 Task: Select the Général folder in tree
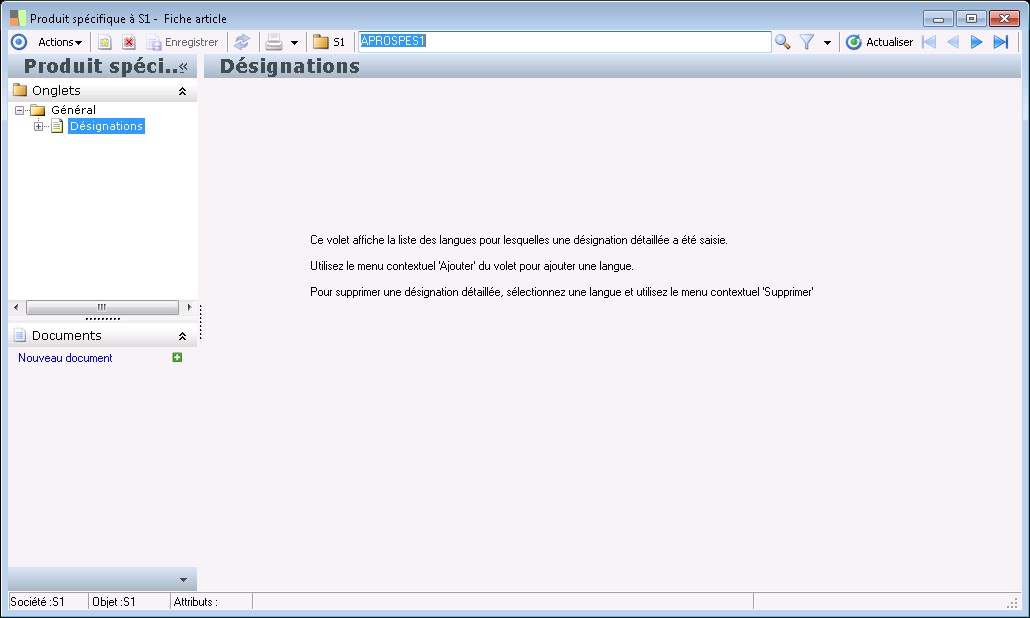[73, 110]
